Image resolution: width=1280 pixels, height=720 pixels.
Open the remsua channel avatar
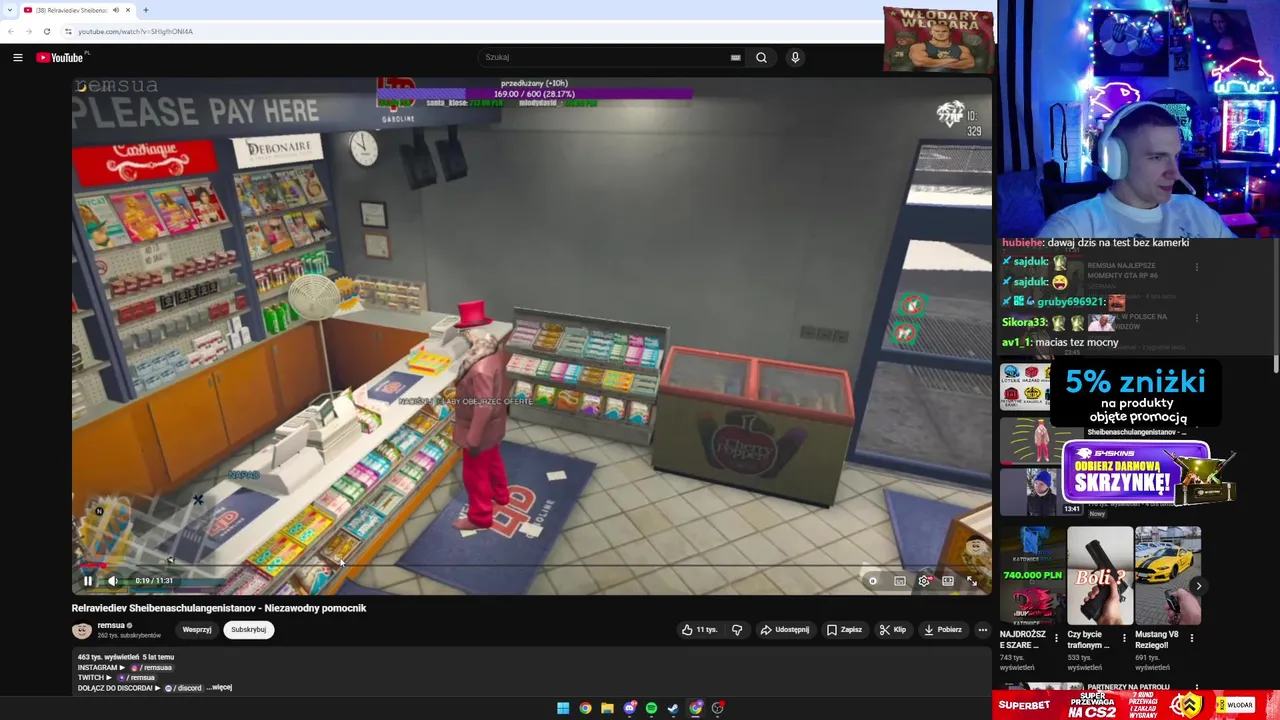[x=82, y=630]
